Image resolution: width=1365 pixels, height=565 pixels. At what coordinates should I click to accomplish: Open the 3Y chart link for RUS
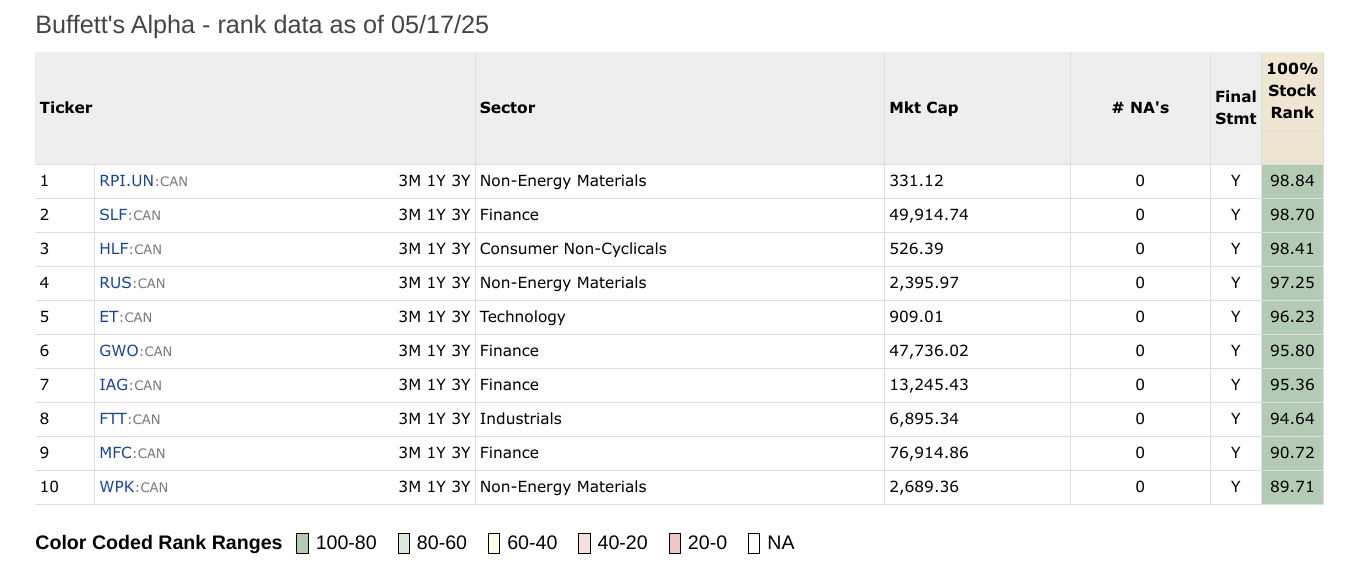(x=460, y=283)
